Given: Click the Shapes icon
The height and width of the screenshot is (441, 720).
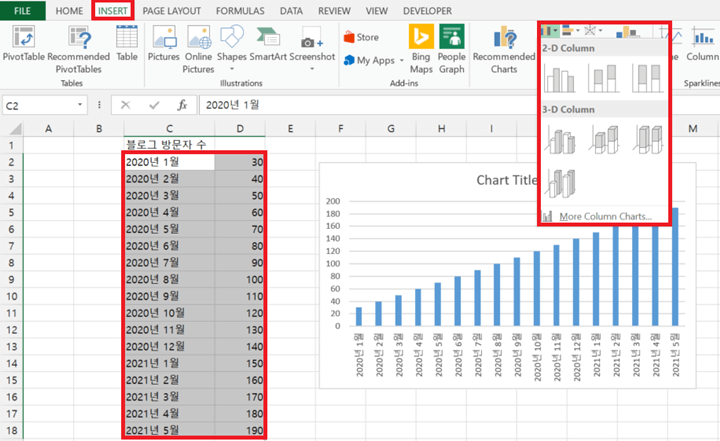Looking at the screenshot, I should (x=231, y=37).
